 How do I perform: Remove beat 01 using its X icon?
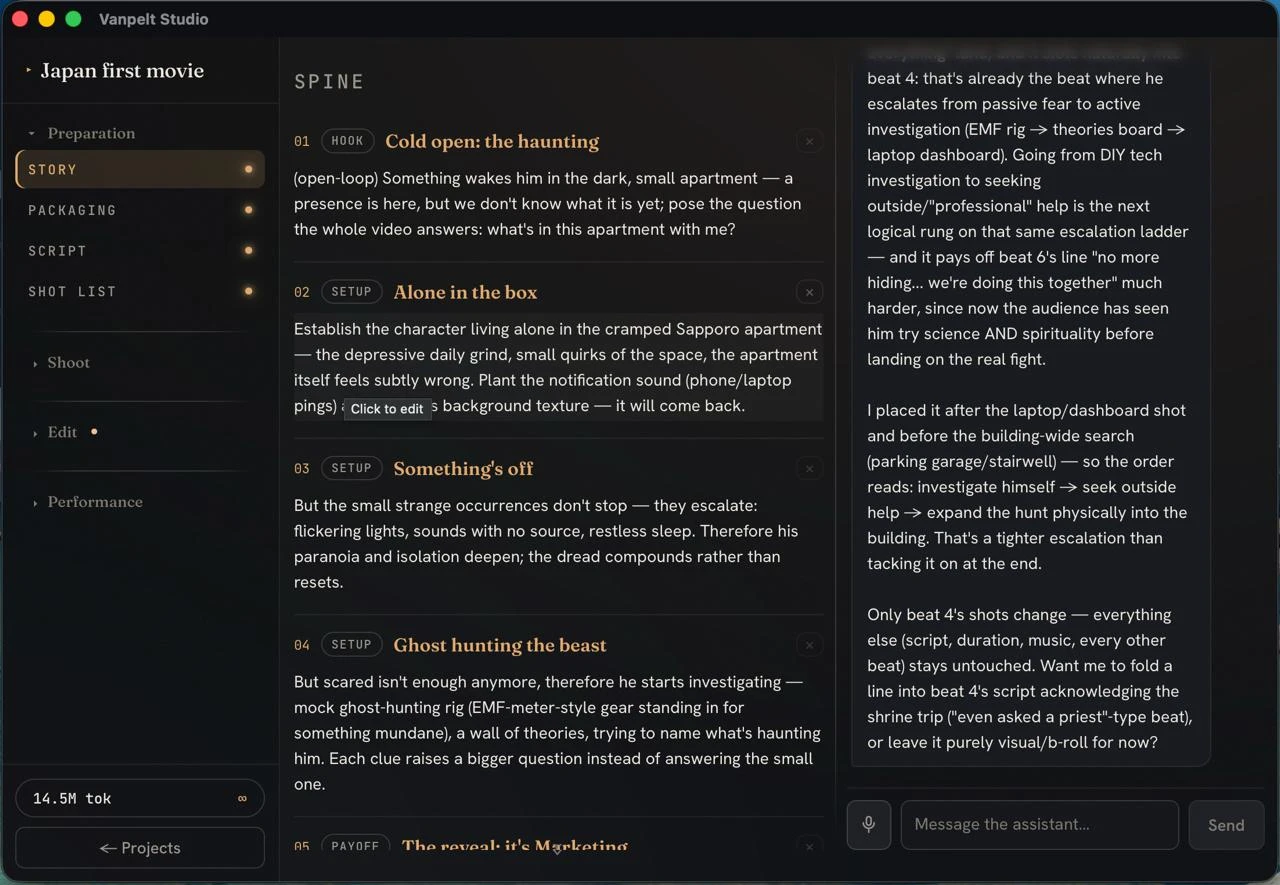(x=810, y=142)
